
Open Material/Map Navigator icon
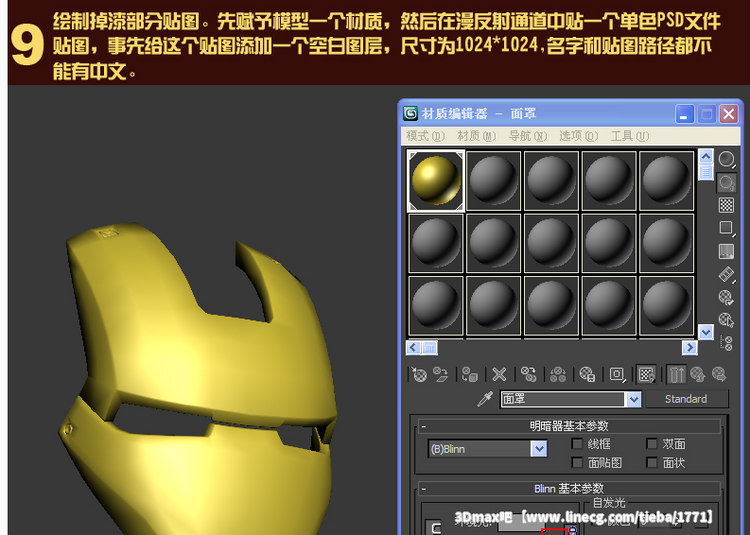click(727, 343)
